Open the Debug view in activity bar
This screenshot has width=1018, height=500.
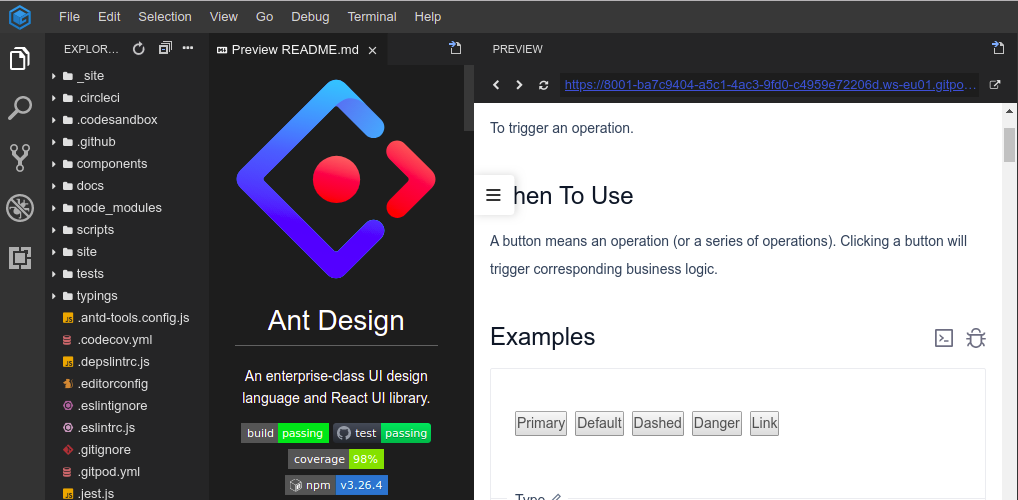point(19,208)
